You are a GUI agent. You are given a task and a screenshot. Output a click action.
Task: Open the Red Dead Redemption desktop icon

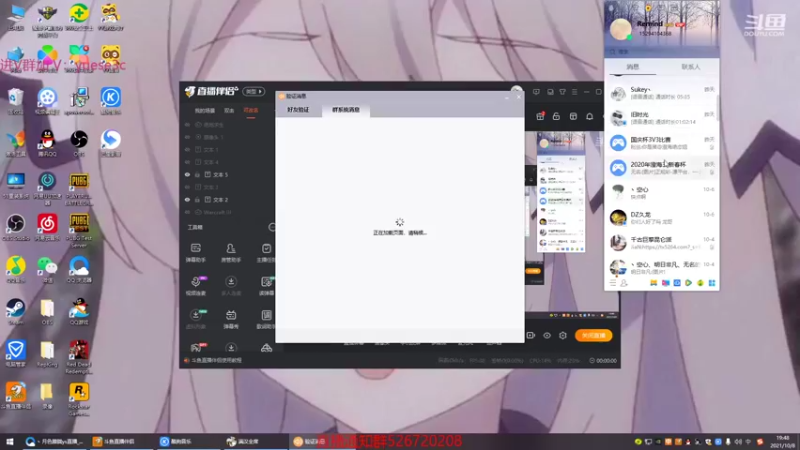[79, 357]
